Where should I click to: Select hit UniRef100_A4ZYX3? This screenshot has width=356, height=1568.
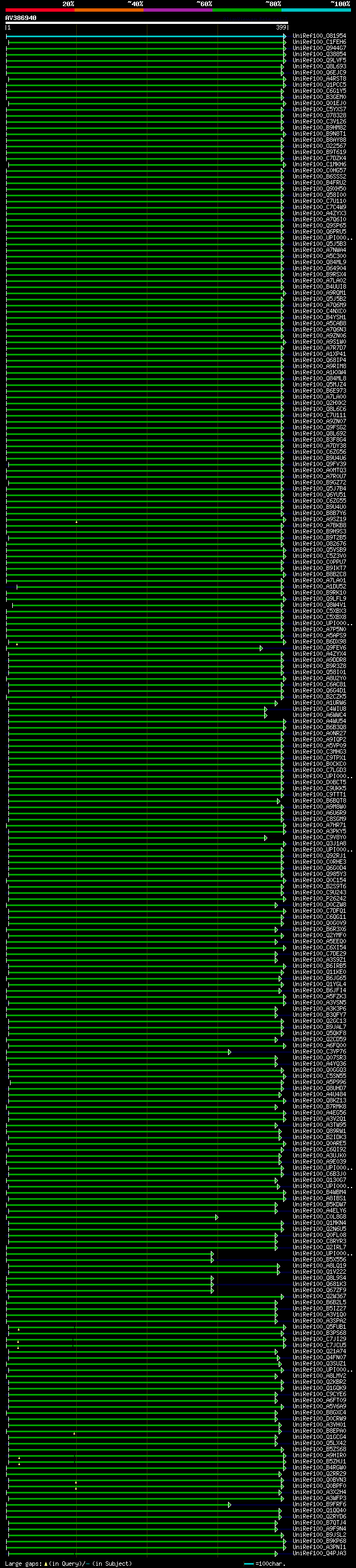pyautogui.click(x=319, y=213)
